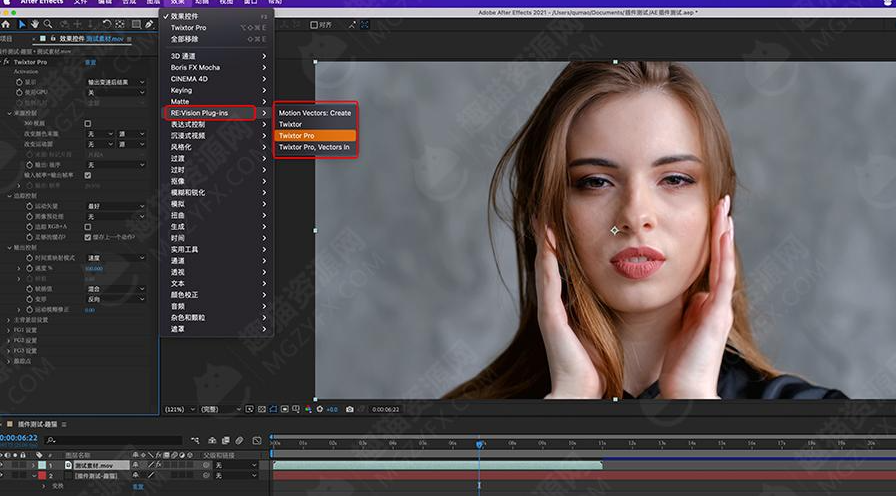This screenshot has width=896, height=496.
Task: Click the red label swatch of layer 2
Action: click(42, 475)
